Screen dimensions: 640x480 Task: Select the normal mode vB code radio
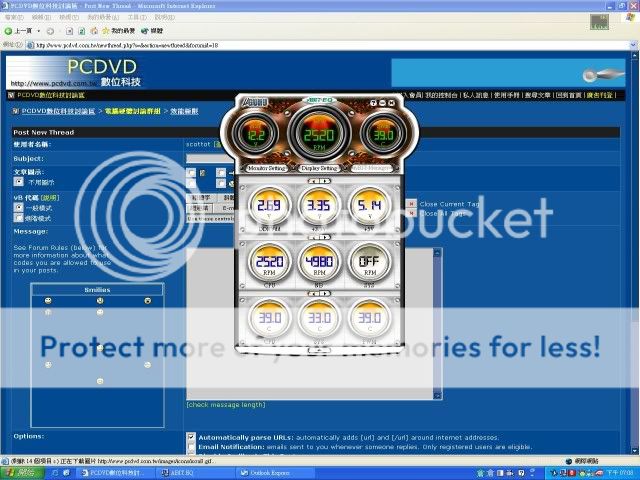coord(18,207)
